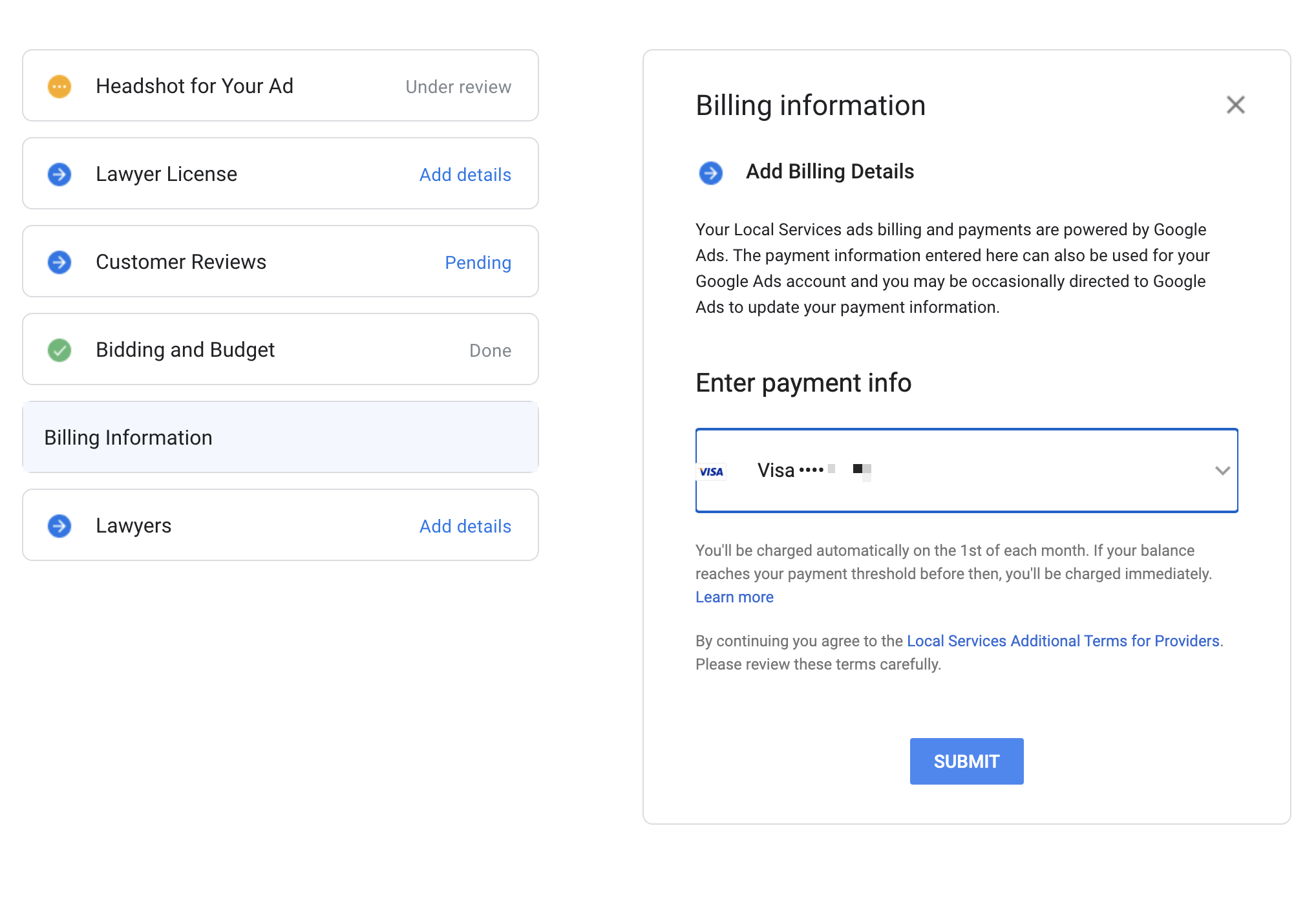Open the Learn more link
The height and width of the screenshot is (910, 1316).
point(734,597)
